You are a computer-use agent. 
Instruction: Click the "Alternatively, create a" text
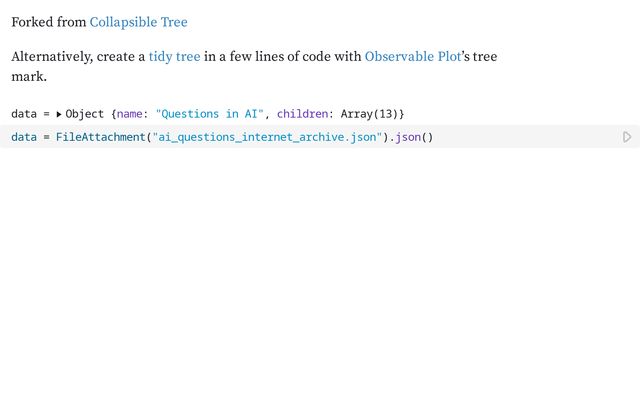[x=78, y=57]
